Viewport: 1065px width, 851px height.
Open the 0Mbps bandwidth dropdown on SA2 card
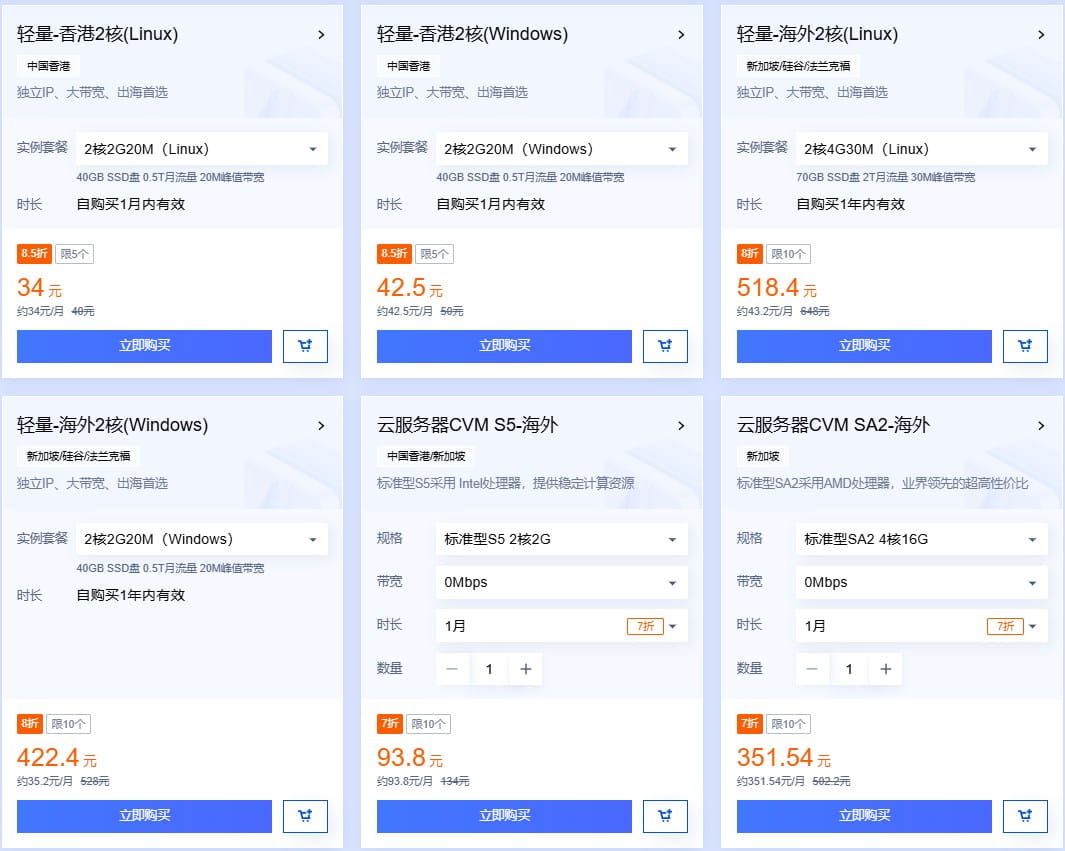tap(920, 583)
